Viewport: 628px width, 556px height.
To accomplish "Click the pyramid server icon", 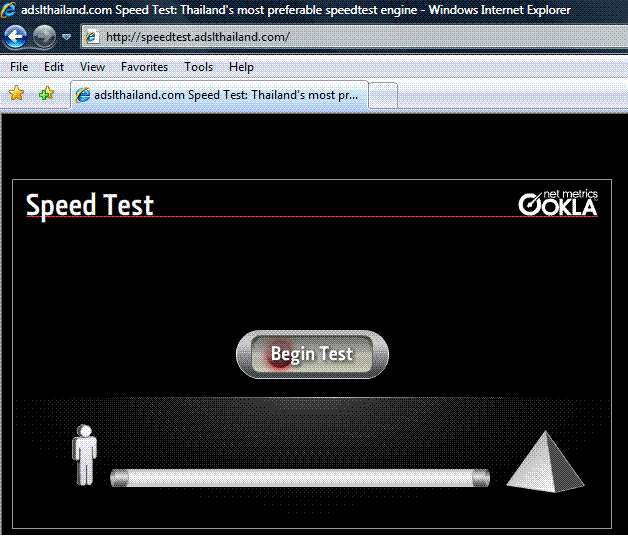I will click(x=545, y=461).
